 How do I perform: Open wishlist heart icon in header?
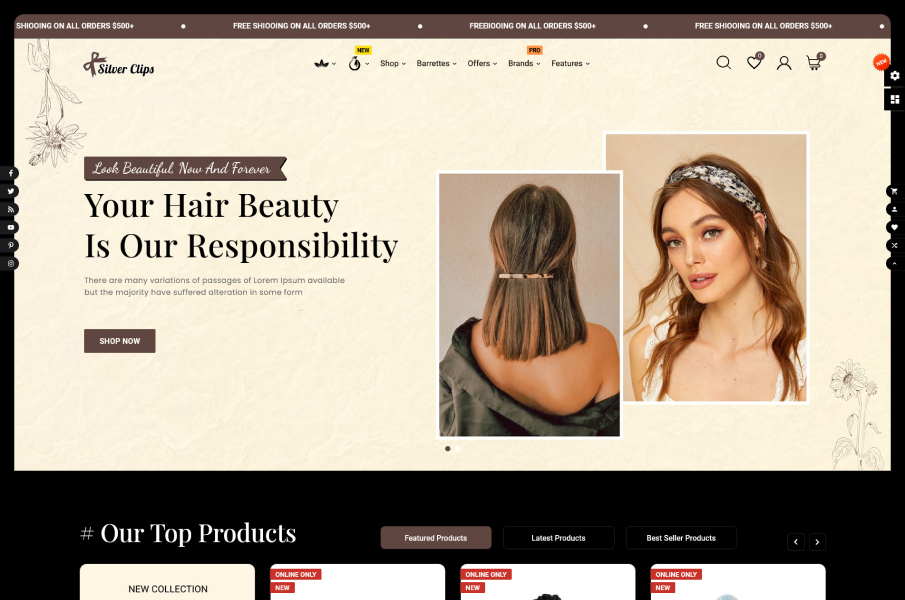click(x=754, y=63)
